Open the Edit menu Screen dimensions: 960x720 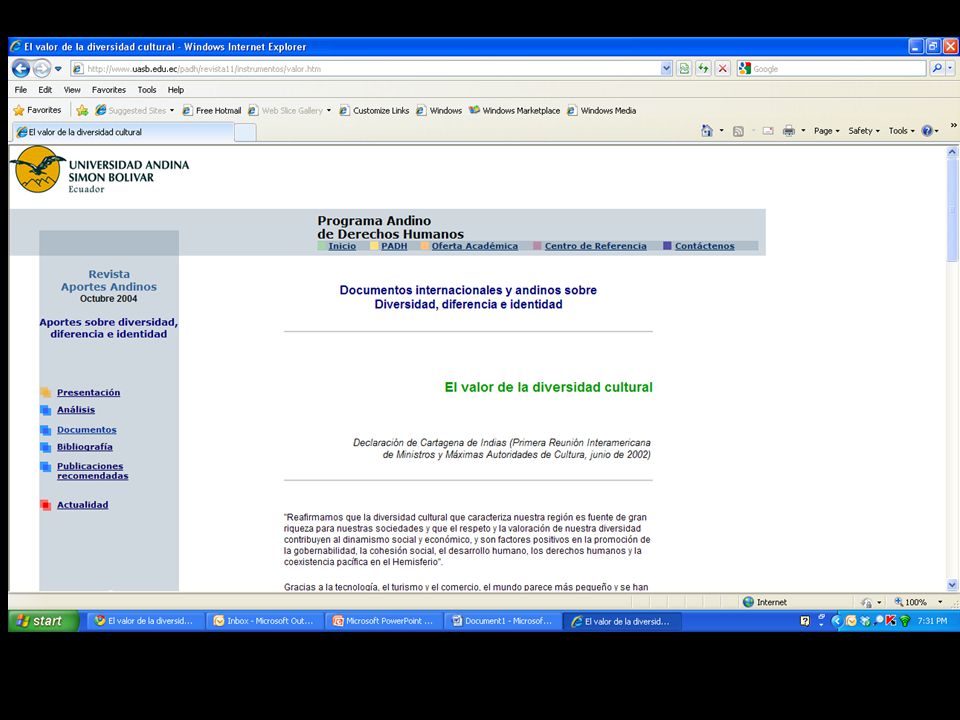pos(45,89)
